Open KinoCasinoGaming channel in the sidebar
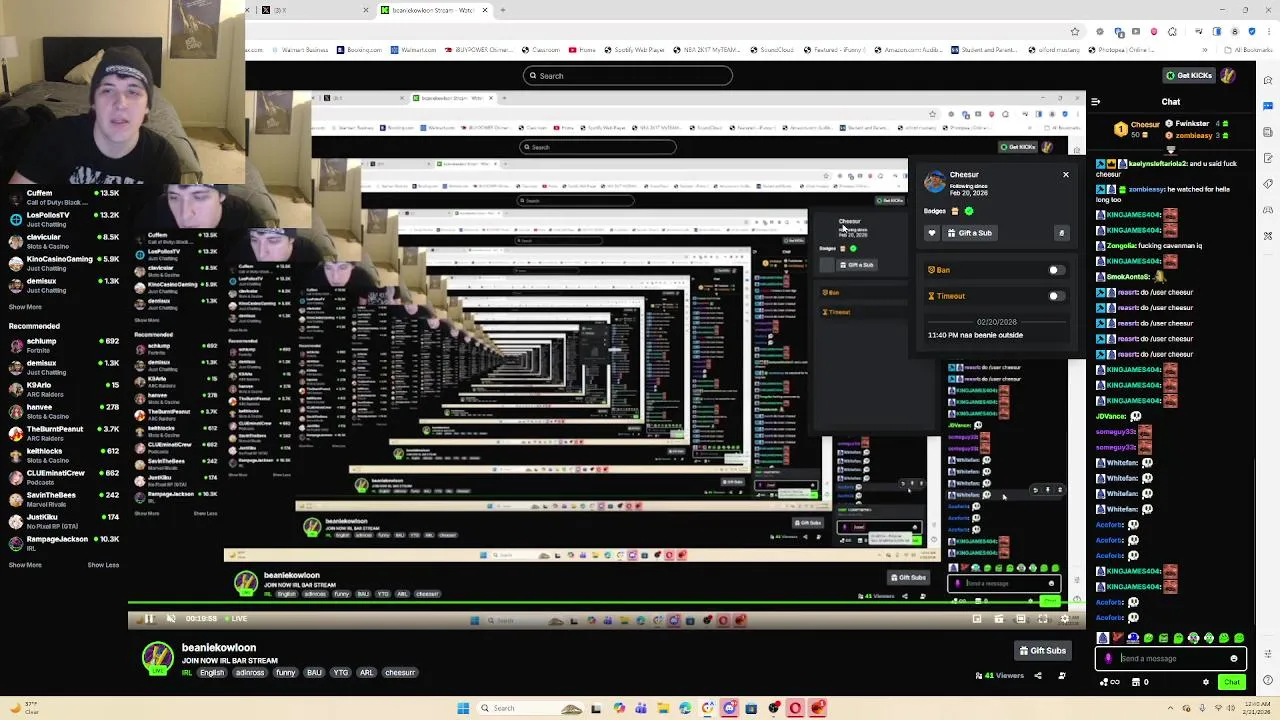The height and width of the screenshot is (720, 1280). tap(62, 263)
